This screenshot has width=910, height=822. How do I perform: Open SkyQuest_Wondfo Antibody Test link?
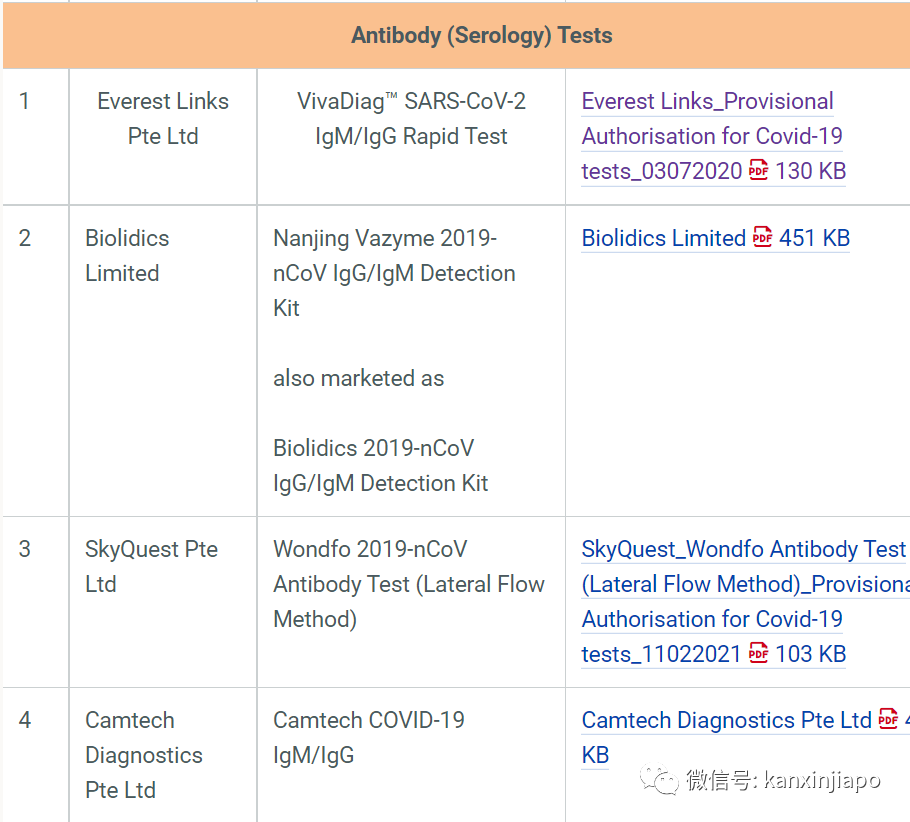[x=745, y=601]
